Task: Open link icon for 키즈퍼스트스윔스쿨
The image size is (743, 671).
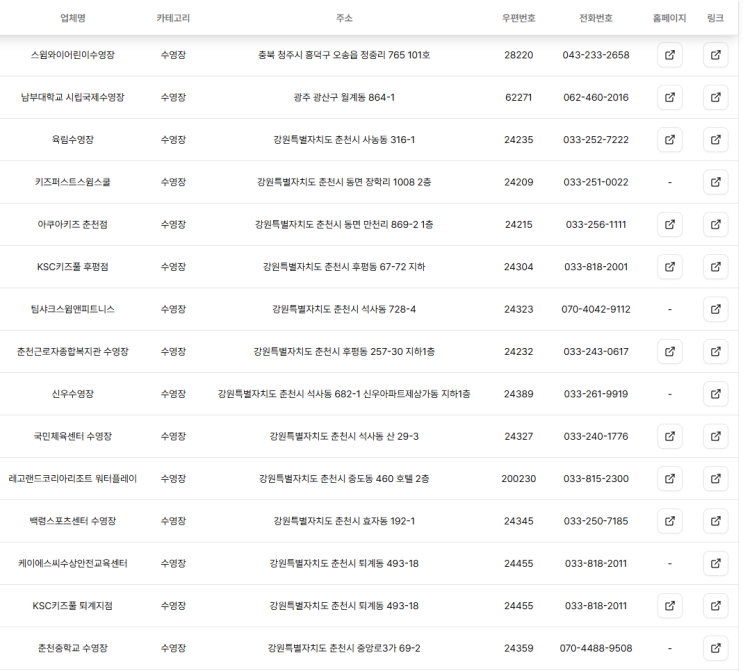Action: (716, 182)
